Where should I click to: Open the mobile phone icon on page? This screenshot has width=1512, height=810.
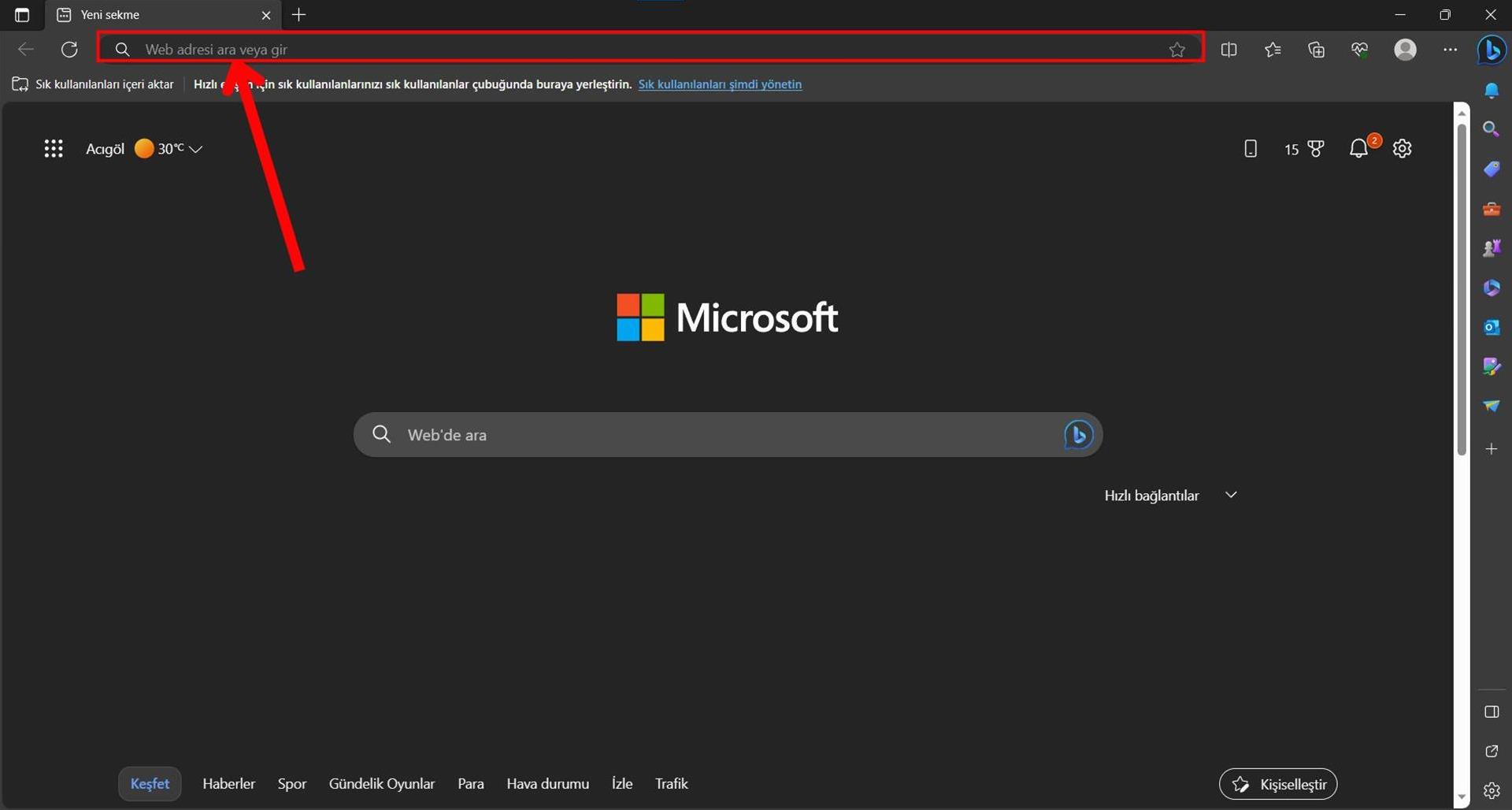coord(1251,148)
